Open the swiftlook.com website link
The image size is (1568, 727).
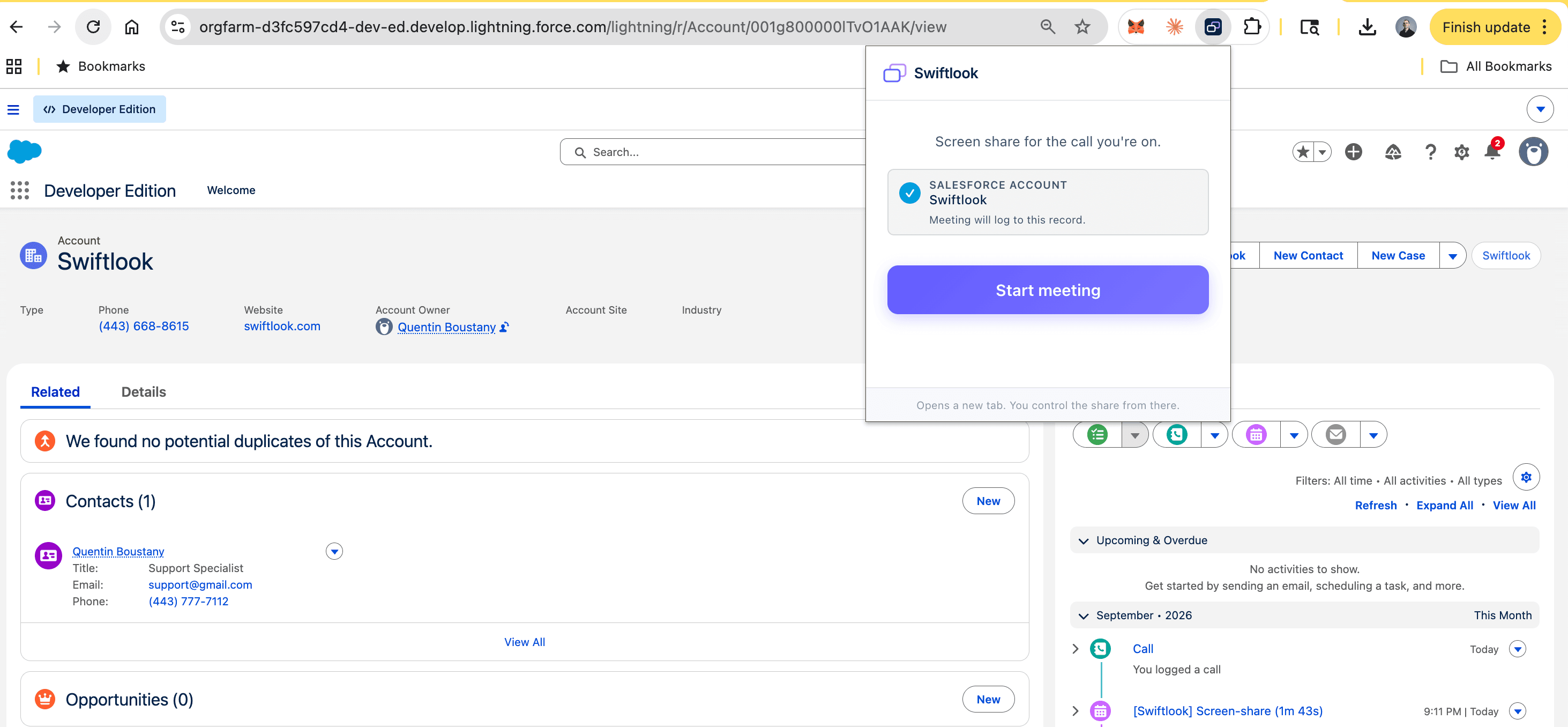(282, 327)
